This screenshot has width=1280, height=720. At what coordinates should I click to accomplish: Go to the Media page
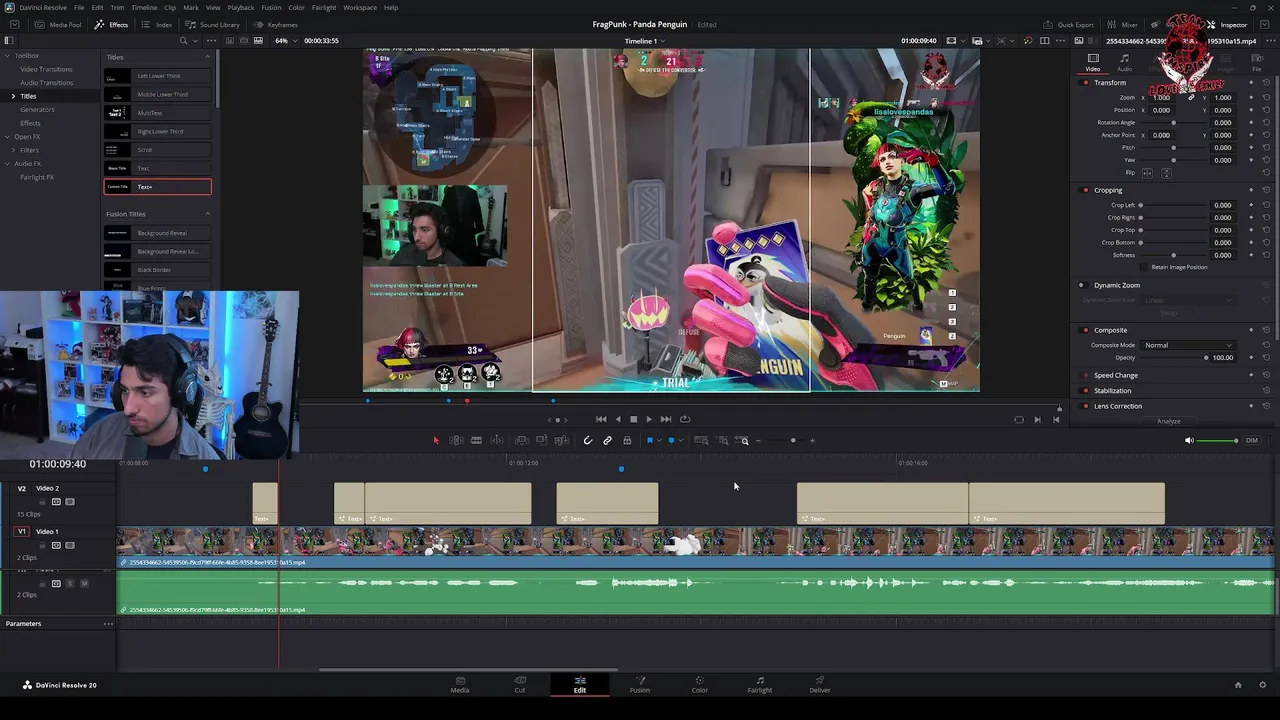pos(460,684)
